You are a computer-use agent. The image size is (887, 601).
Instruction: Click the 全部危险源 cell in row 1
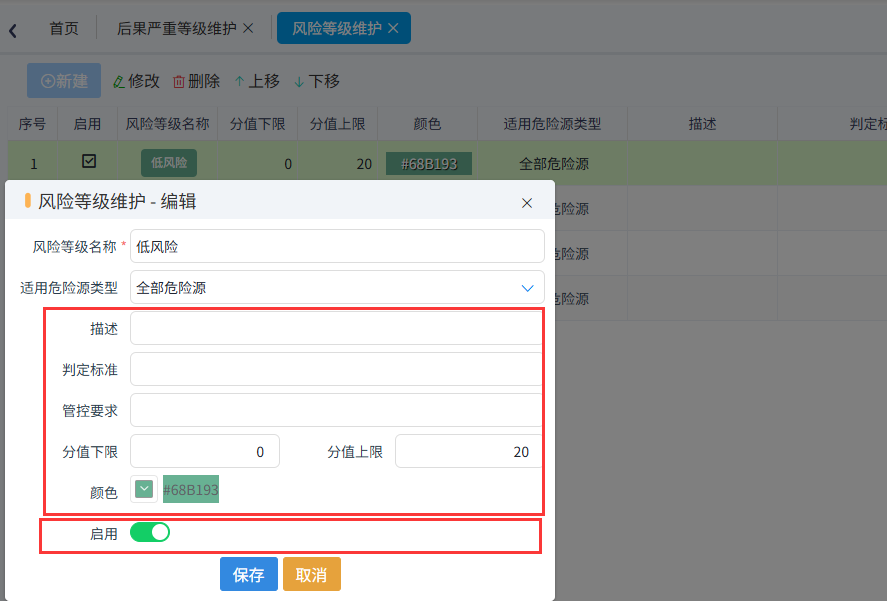coord(554,164)
